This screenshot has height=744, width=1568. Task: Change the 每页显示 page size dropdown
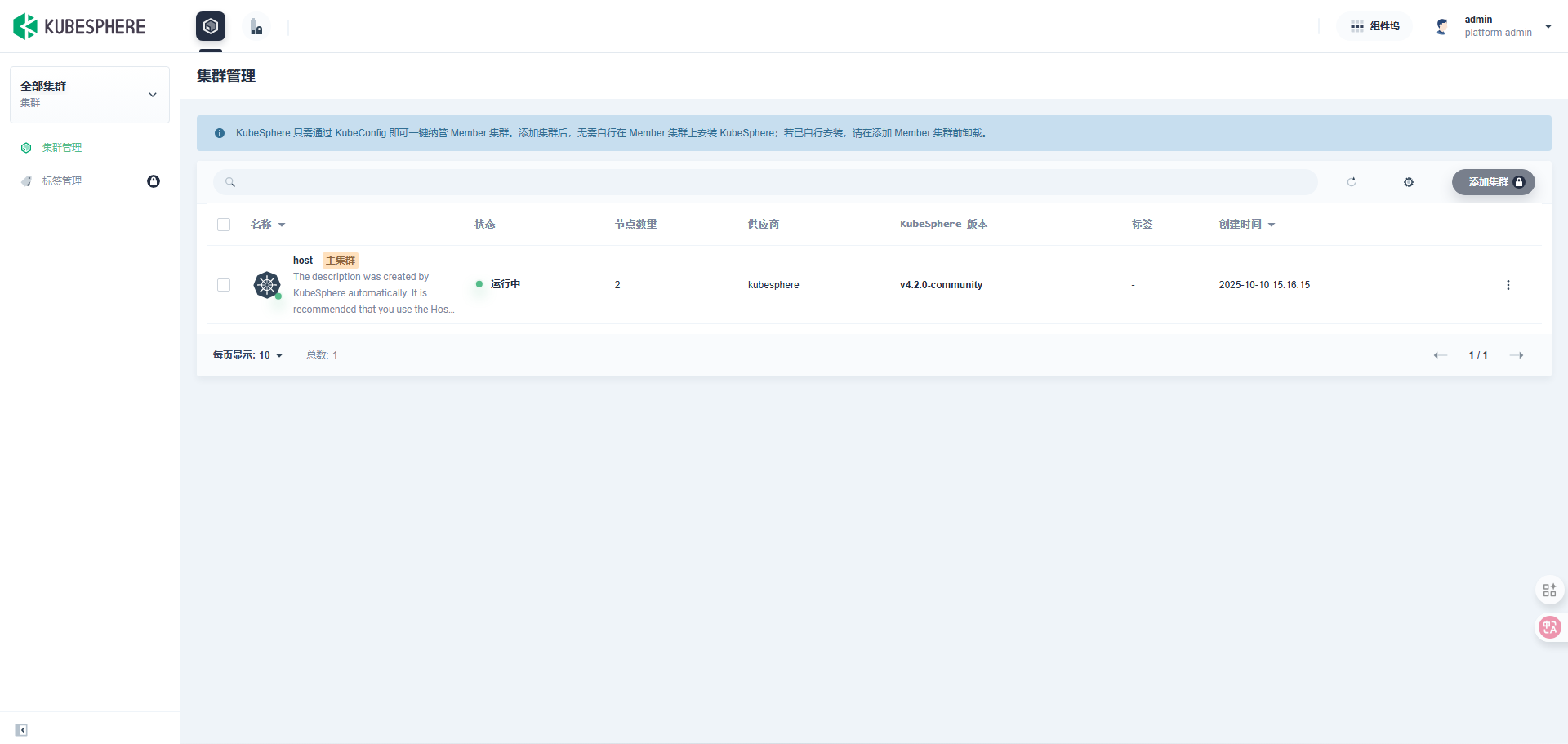pyautogui.click(x=248, y=355)
